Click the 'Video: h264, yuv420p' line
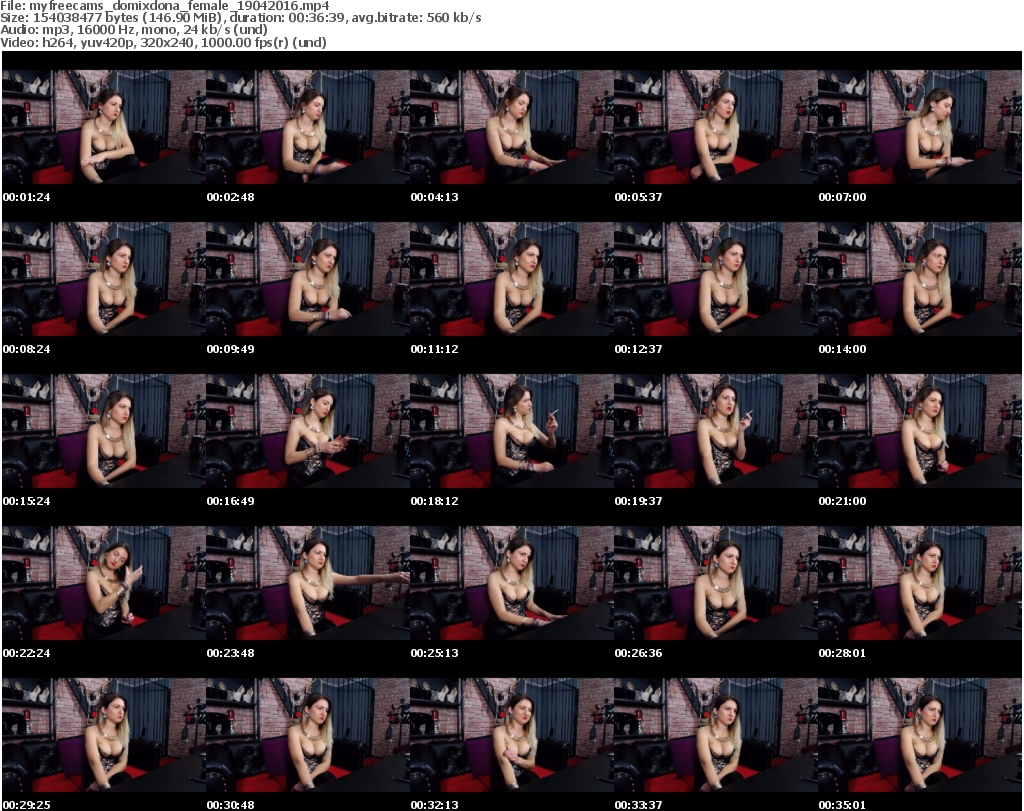 click(163, 42)
